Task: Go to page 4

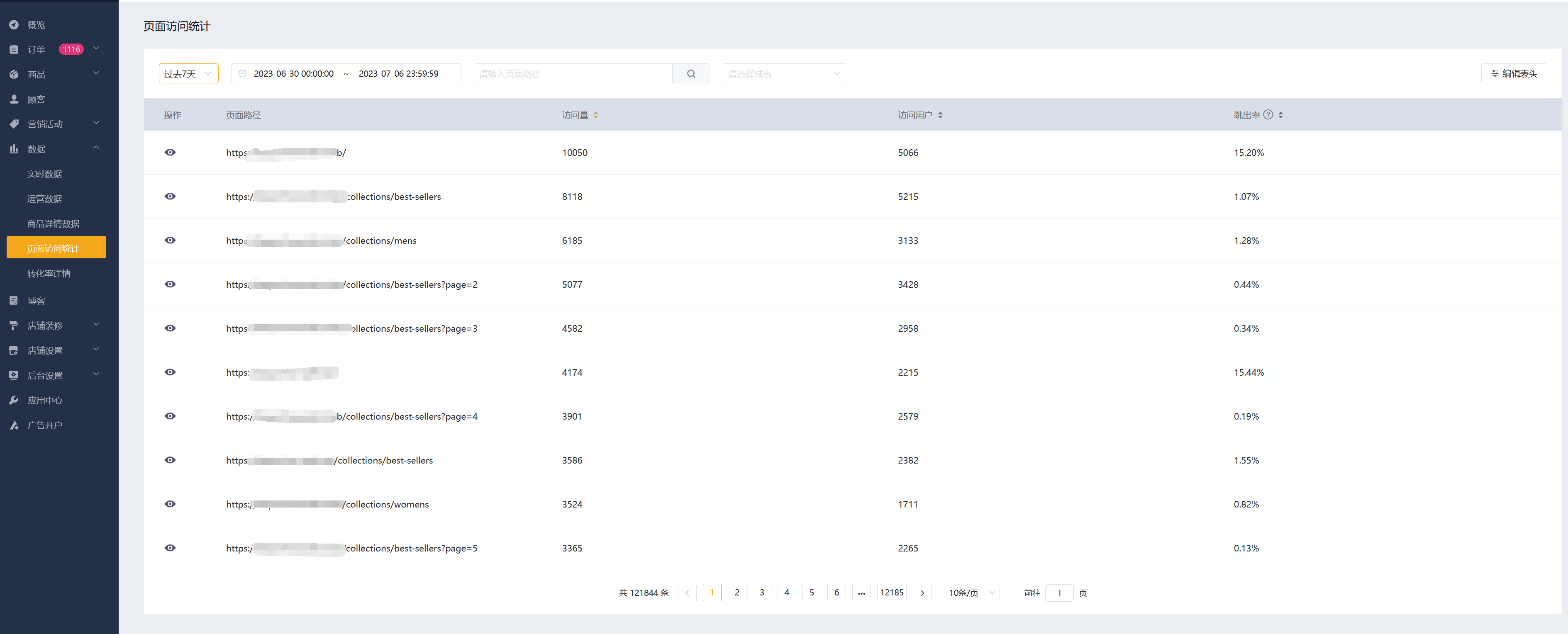Action: tap(787, 593)
